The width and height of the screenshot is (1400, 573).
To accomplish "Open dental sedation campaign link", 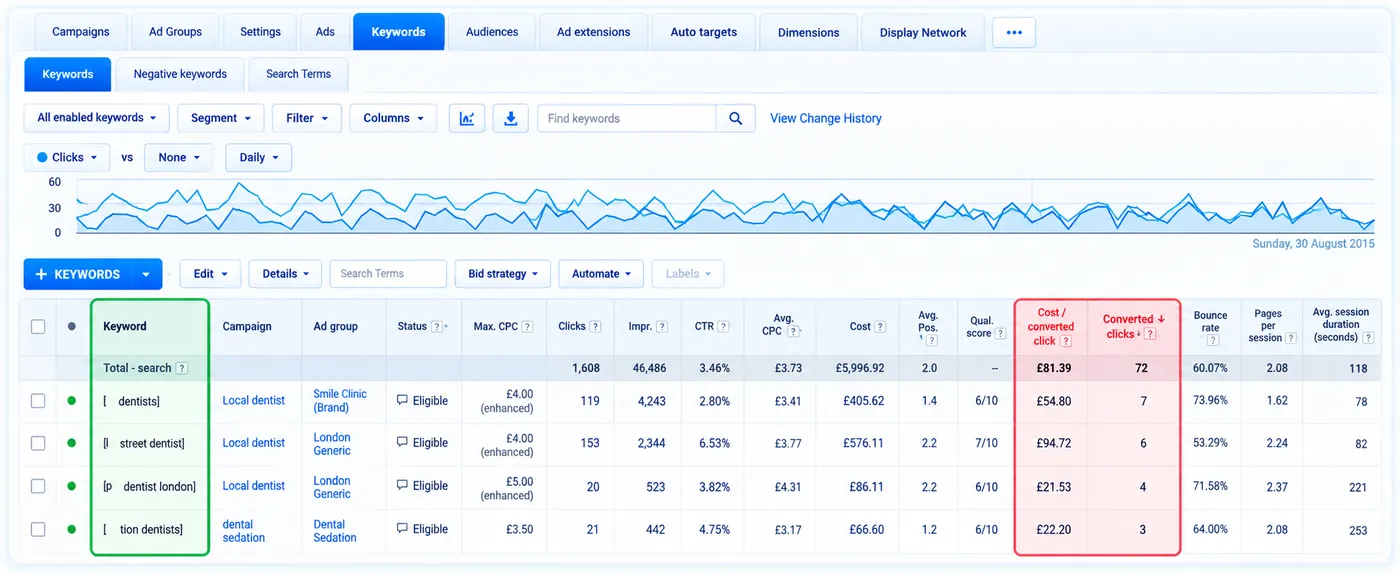I will click(244, 530).
